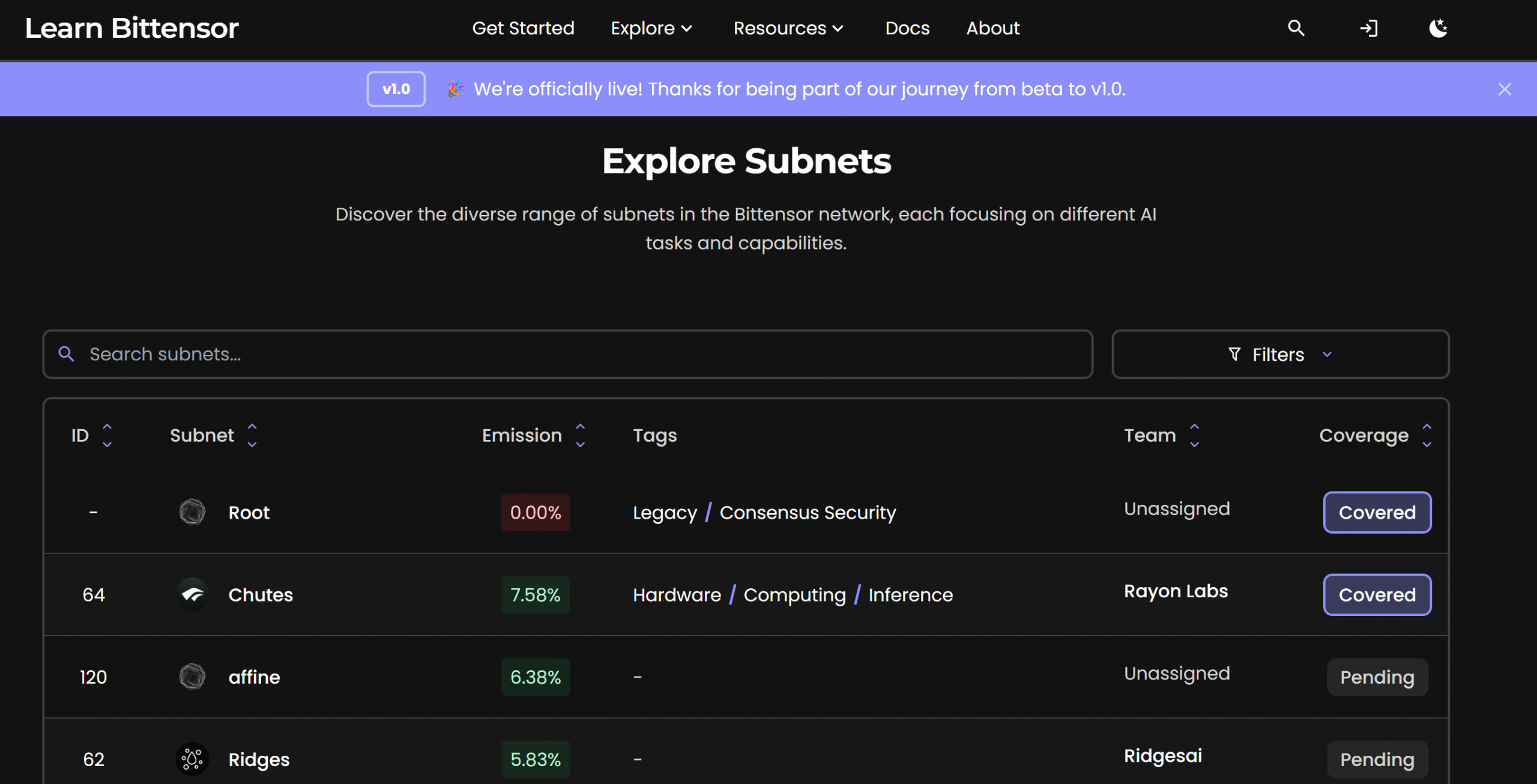Sort by Coverage column arrows
This screenshot has height=784, width=1537.
click(1427, 435)
